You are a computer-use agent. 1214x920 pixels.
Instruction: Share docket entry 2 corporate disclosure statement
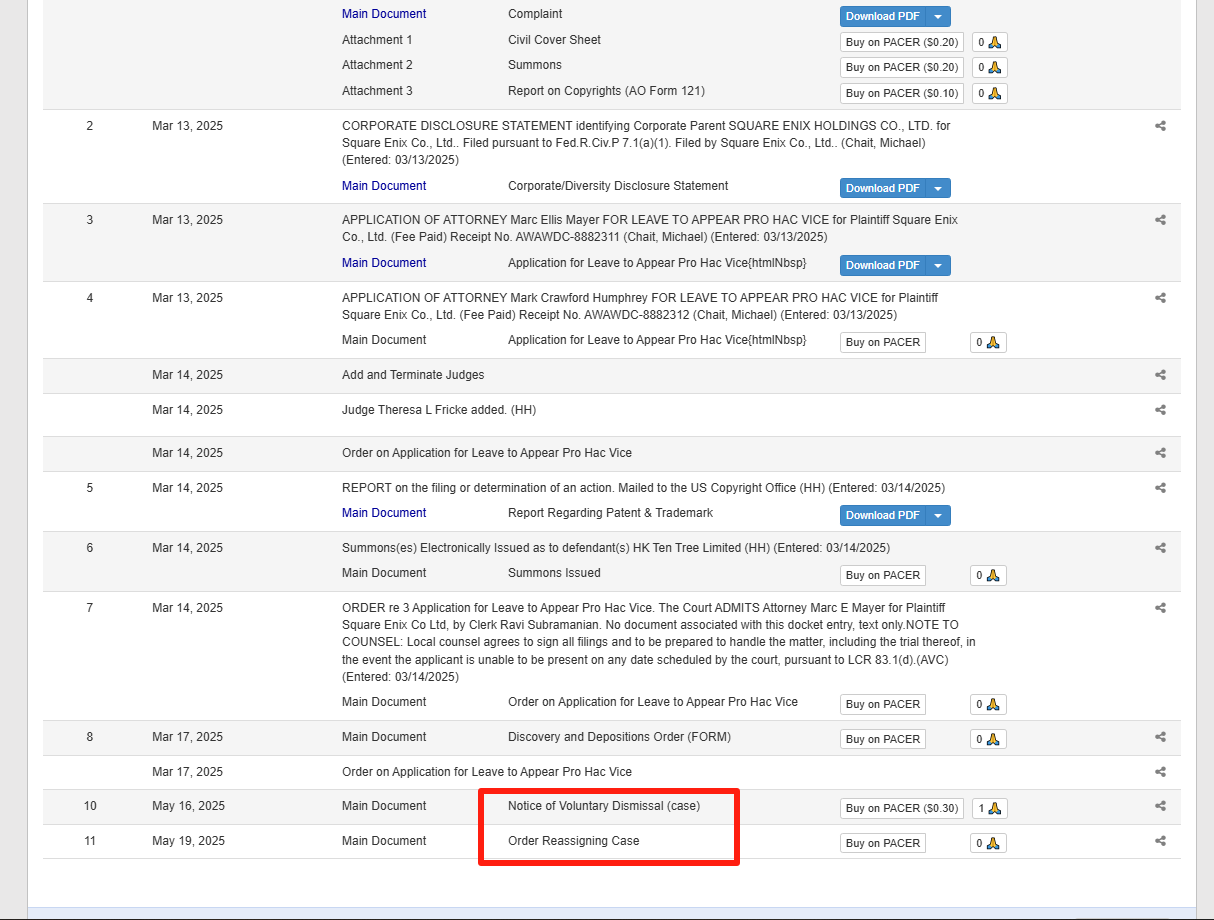(1160, 126)
